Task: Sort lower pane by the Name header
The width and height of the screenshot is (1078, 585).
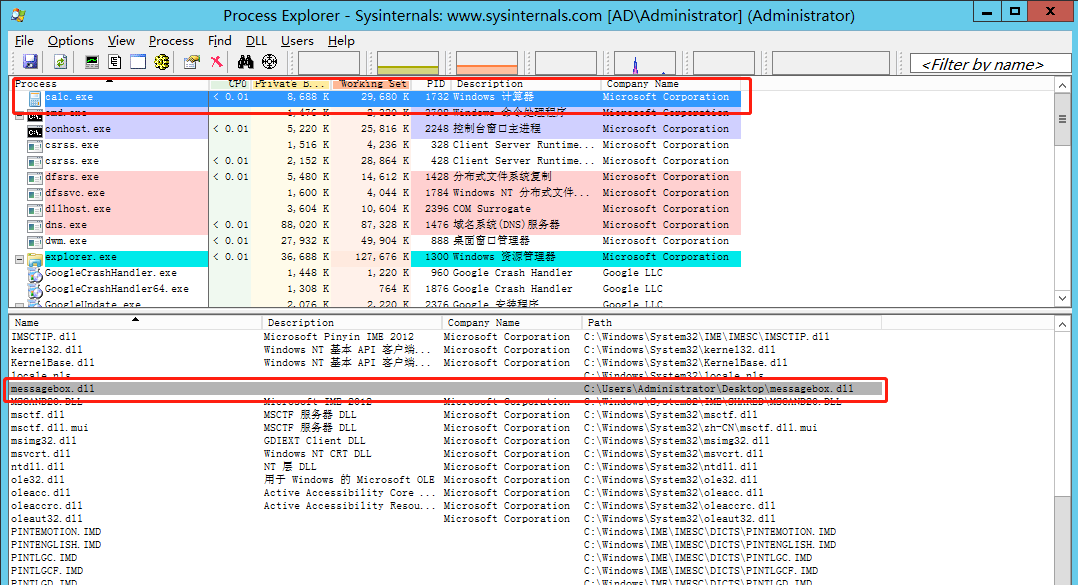Action: click(136, 322)
